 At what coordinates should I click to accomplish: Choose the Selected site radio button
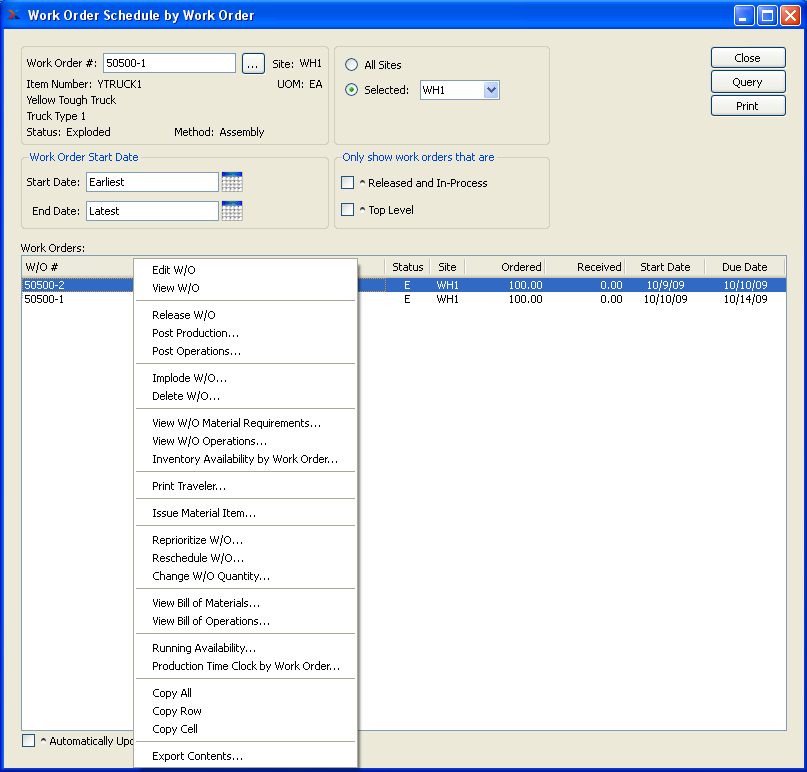tap(351, 90)
